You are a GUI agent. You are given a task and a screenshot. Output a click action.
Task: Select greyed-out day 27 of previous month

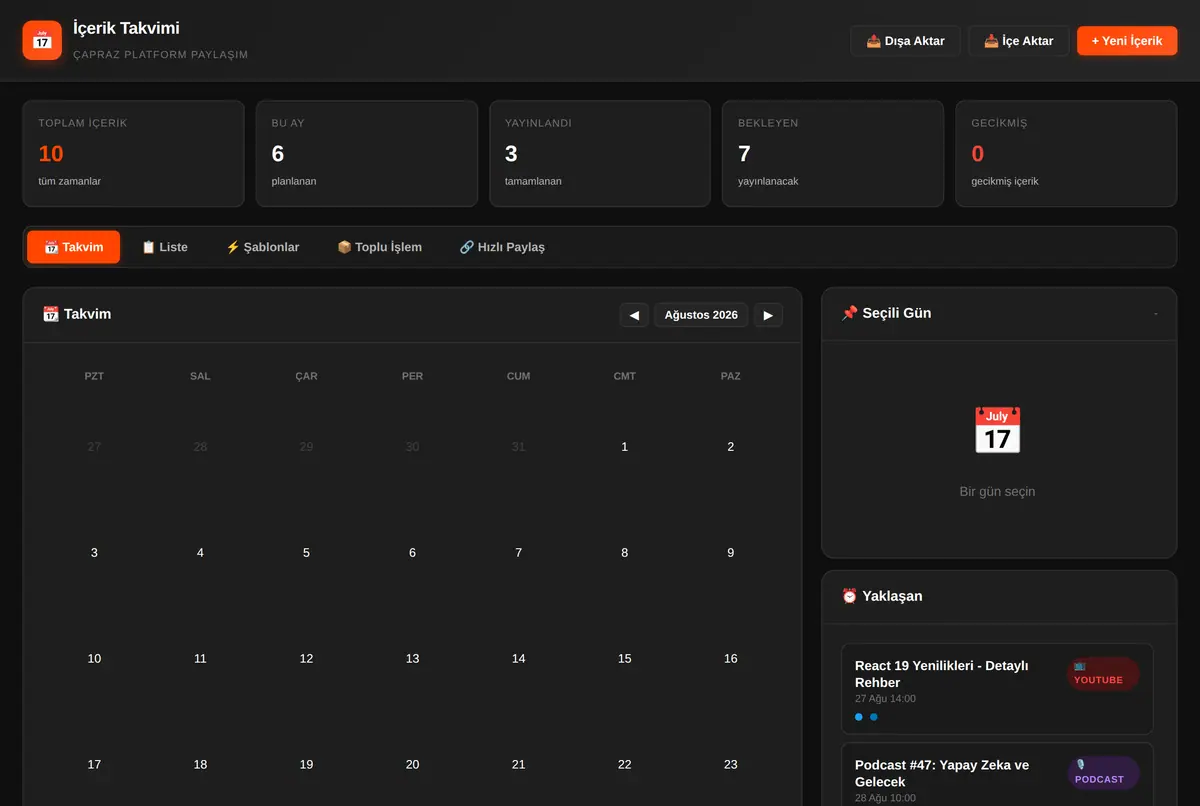94,447
